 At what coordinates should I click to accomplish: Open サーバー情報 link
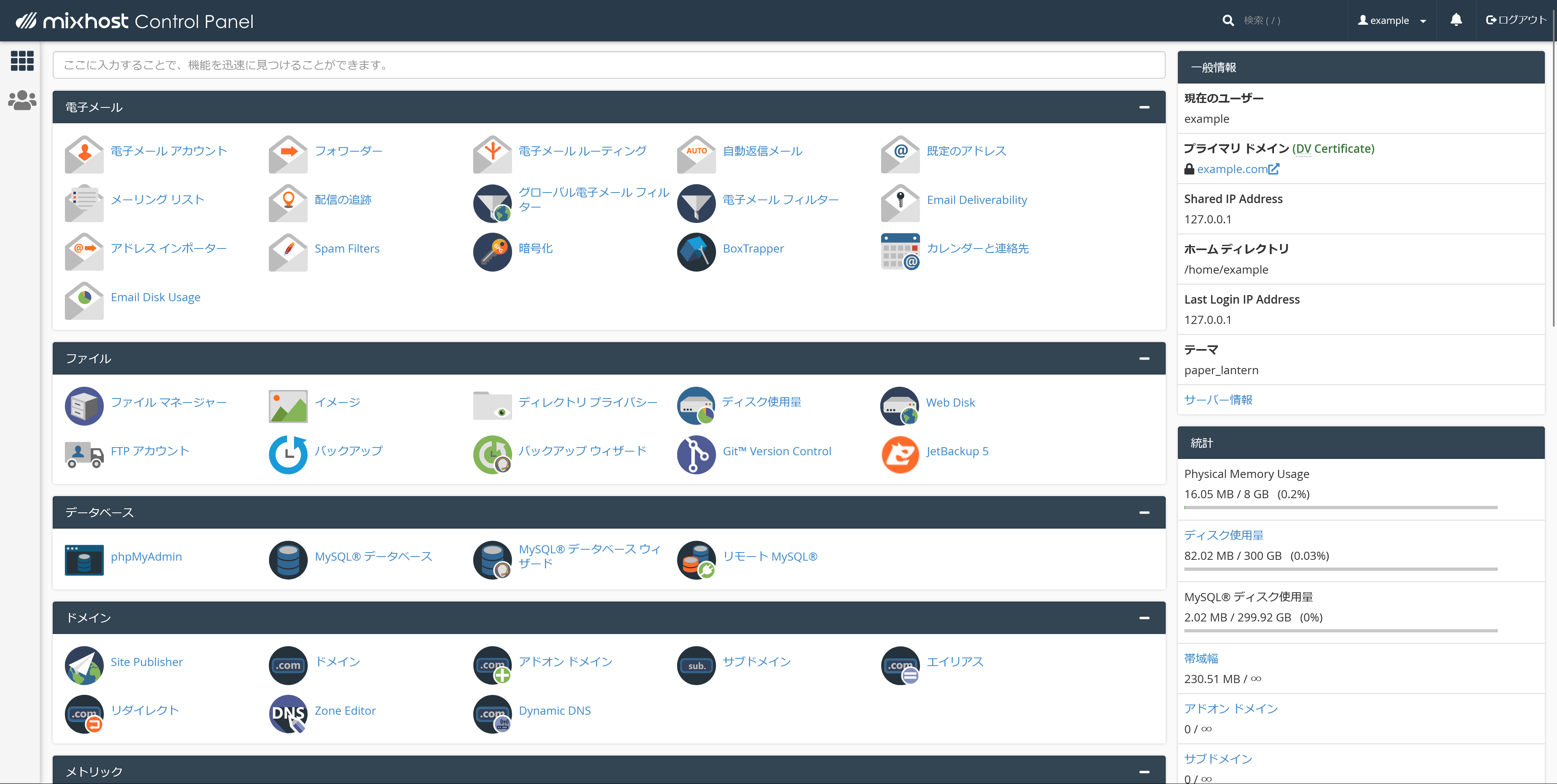click(x=1218, y=400)
